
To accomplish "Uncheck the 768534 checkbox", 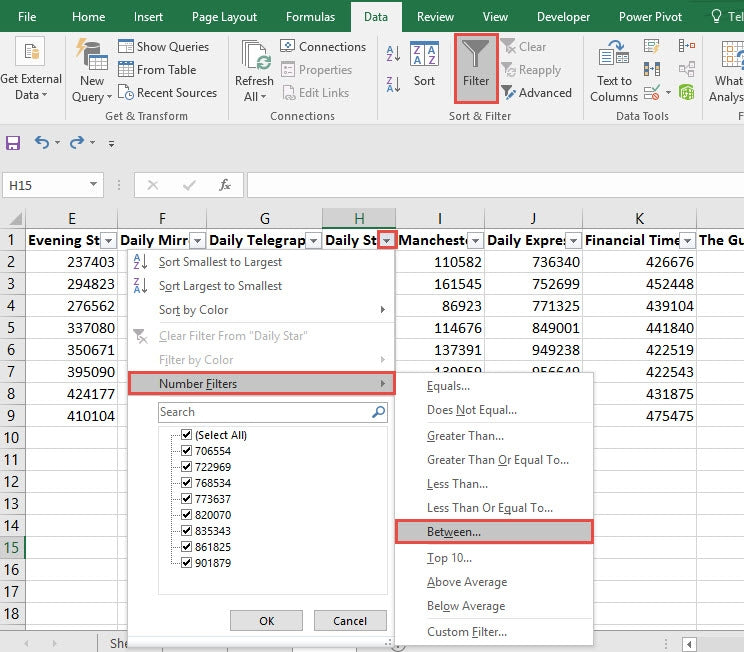I will click(x=186, y=483).
